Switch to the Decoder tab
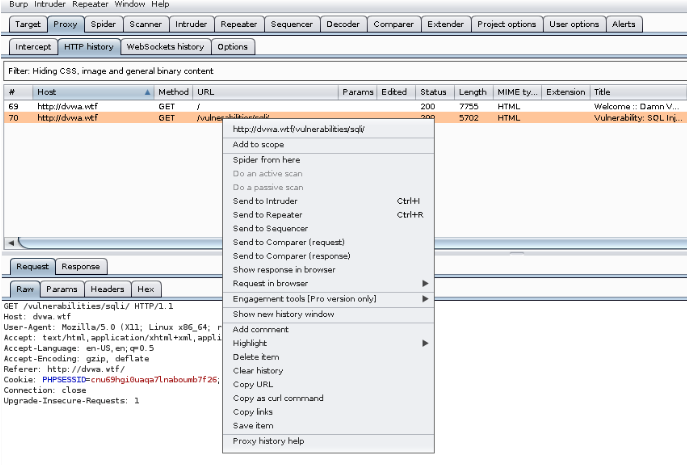 (x=343, y=24)
